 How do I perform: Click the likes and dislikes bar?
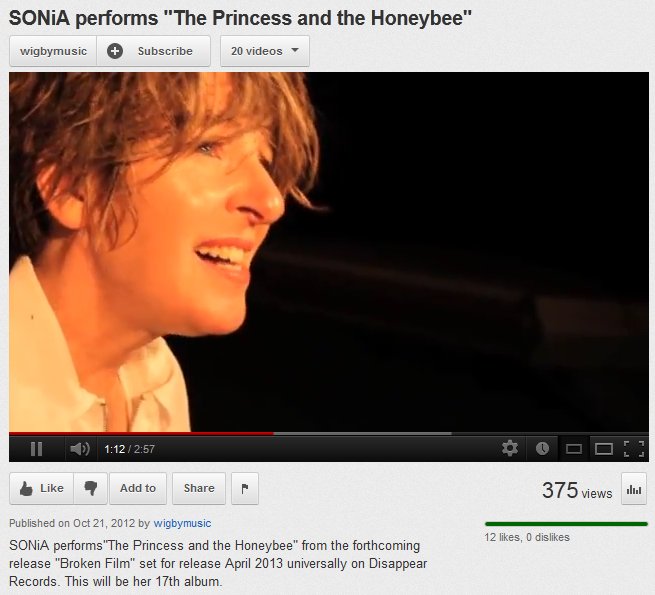(566, 524)
